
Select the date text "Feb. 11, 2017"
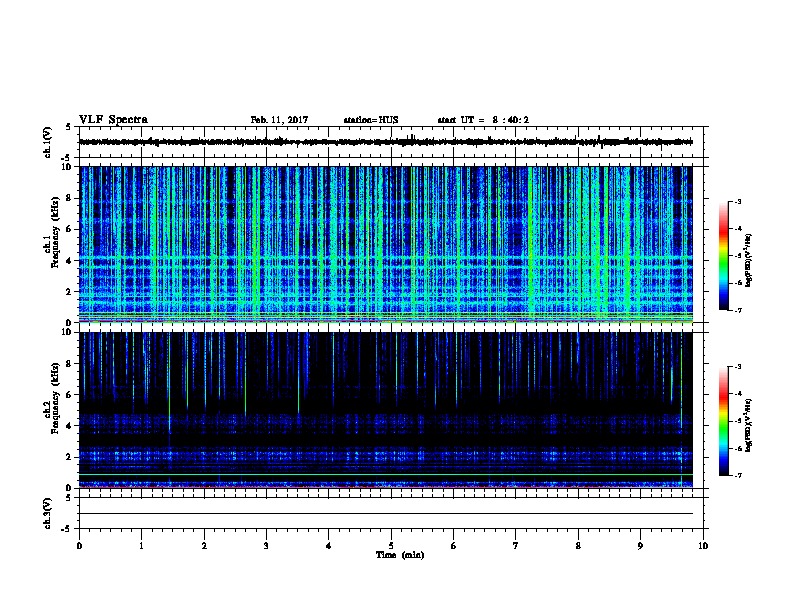[279, 120]
